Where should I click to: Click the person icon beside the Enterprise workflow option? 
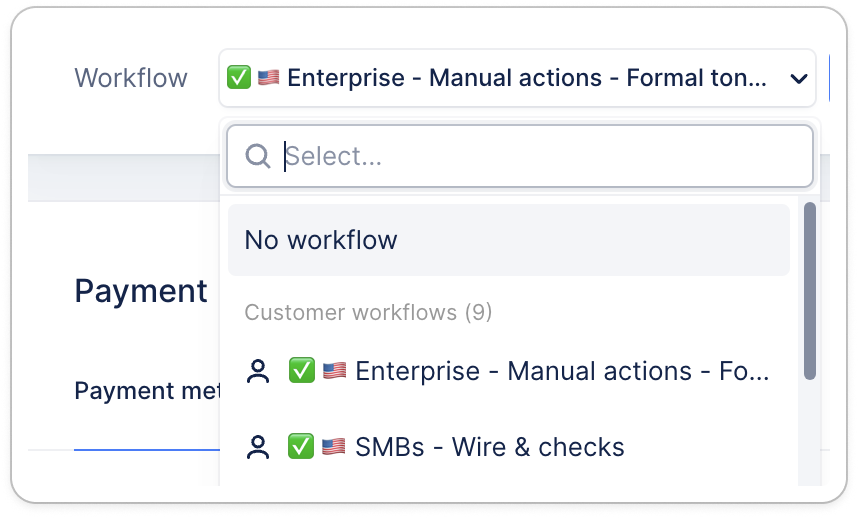coord(258,372)
